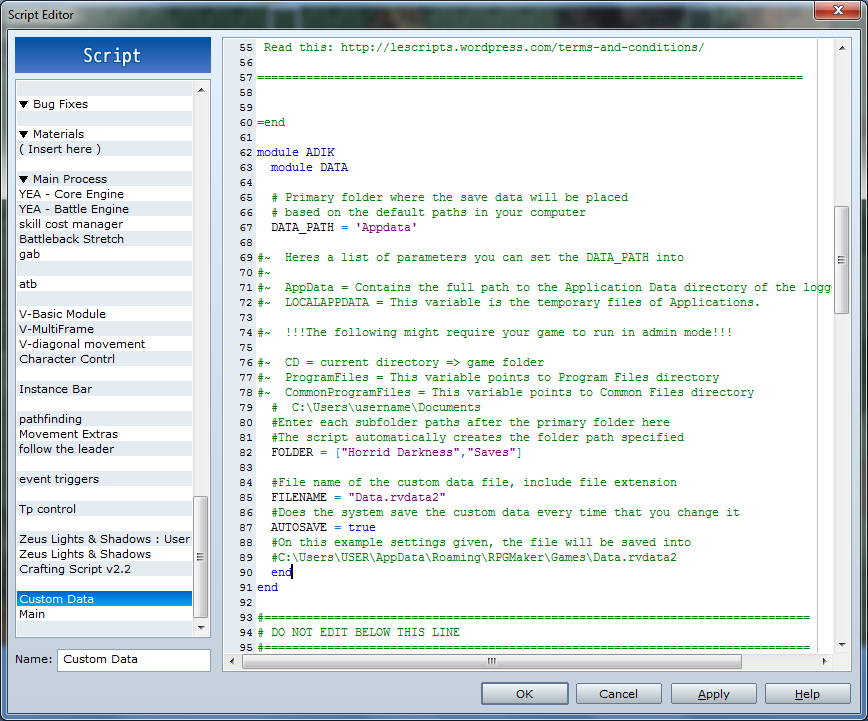This screenshot has width=868, height=721.
Task: Click the 'LOCALAPPDATA' comment line
Action: click(509, 302)
